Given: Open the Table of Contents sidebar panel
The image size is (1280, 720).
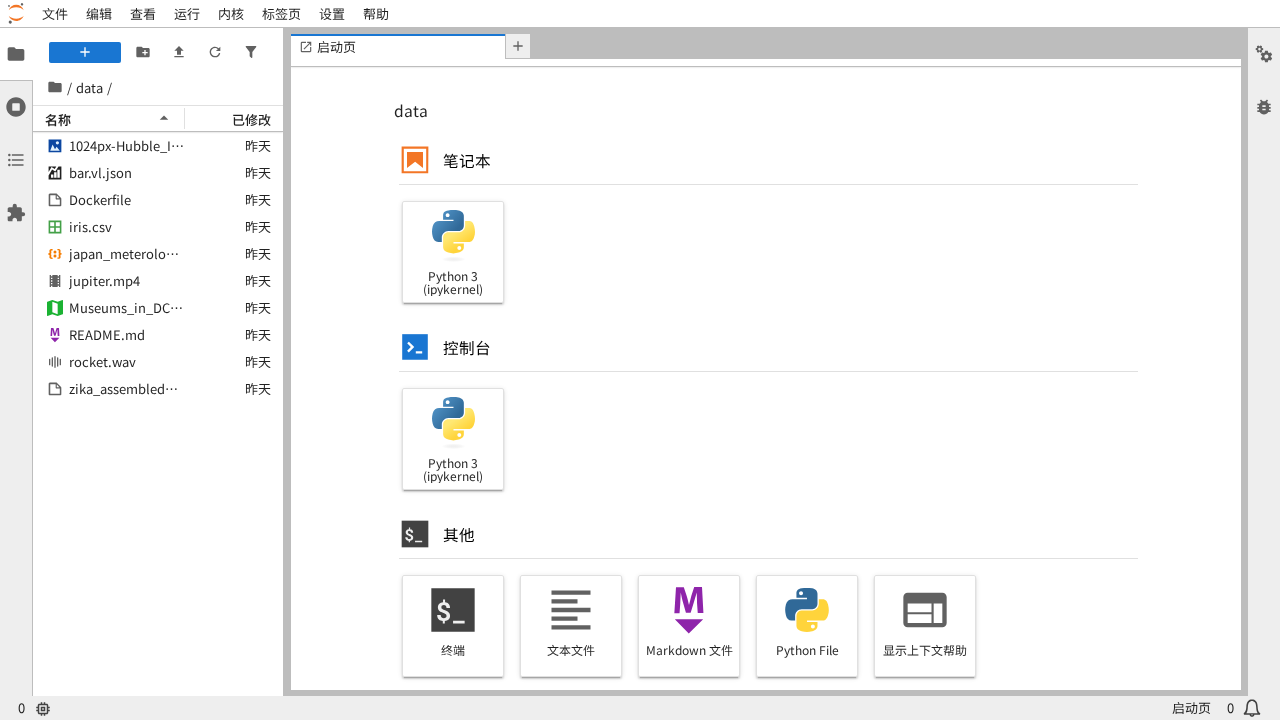Looking at the screenshot, I should [x=16, y=160].
